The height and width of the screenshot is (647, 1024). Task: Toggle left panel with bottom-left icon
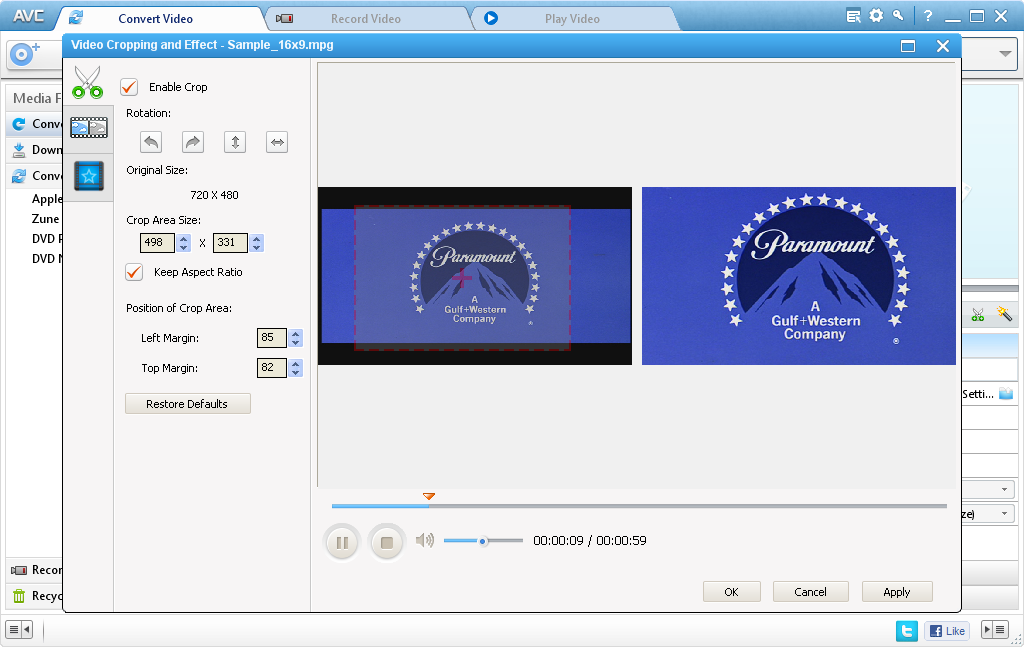click(x=19, y=630)
